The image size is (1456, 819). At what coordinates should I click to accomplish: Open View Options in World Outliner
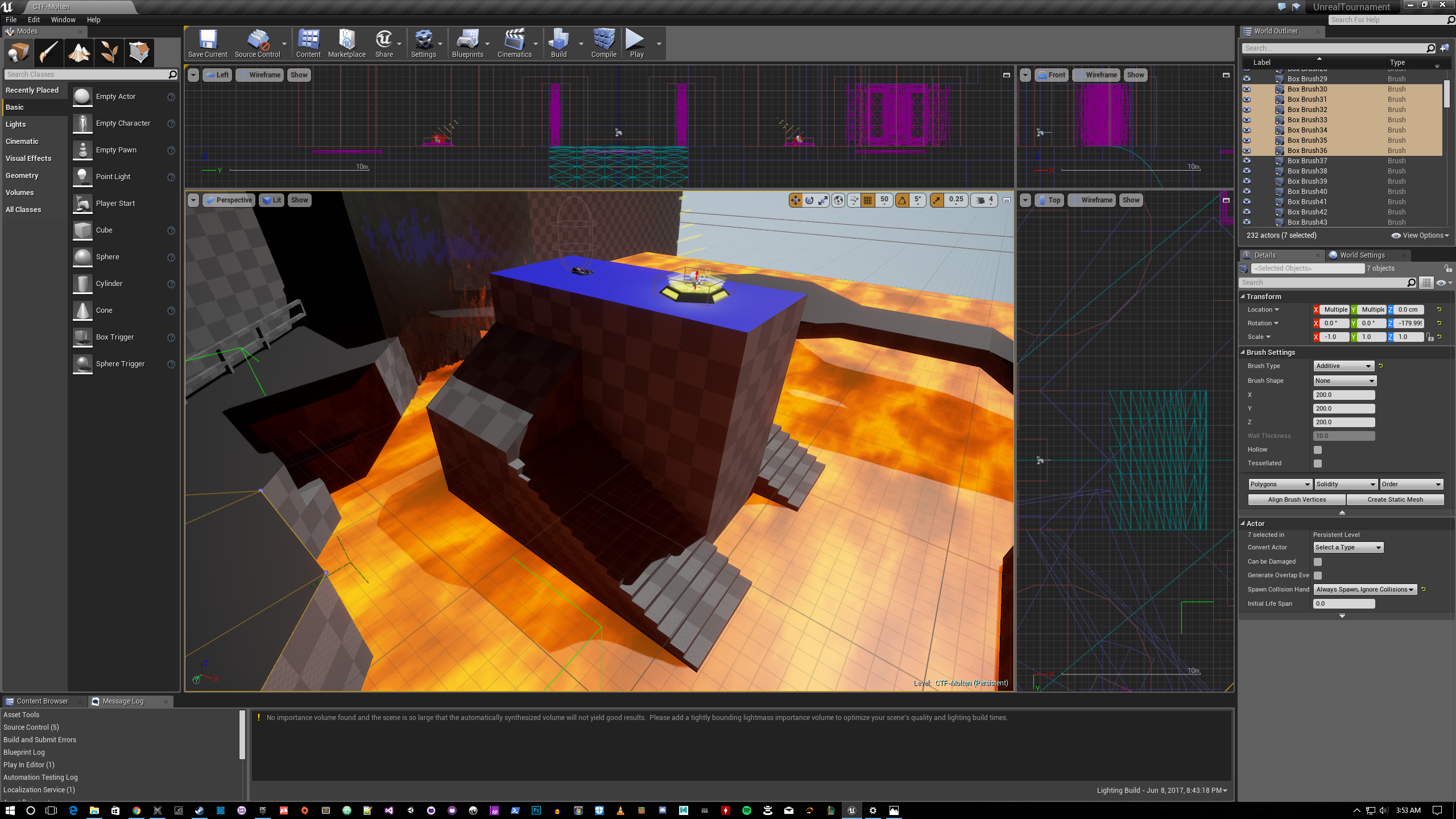coord(1420,235)
